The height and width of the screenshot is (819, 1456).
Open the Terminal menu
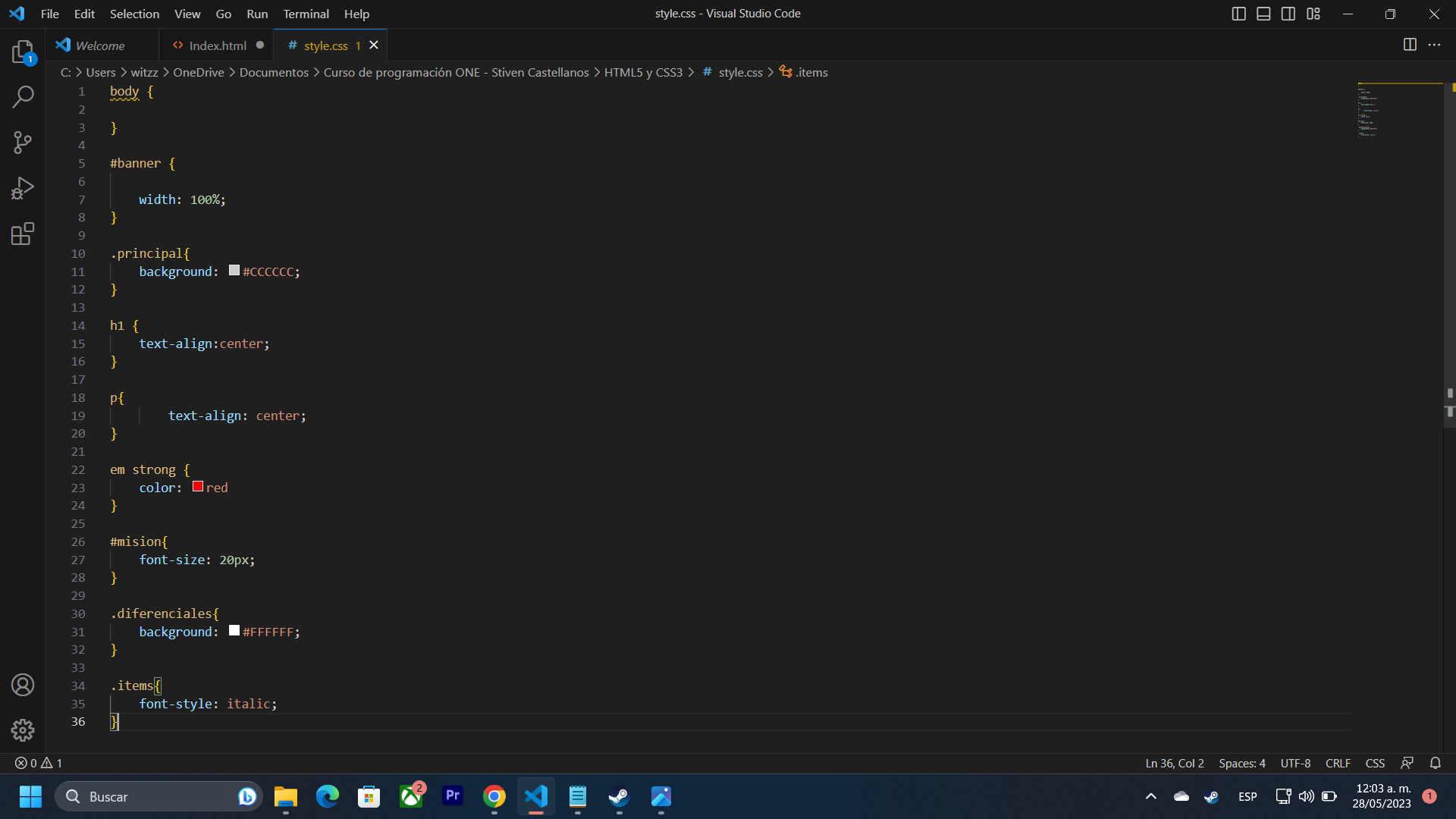(306, 14)
